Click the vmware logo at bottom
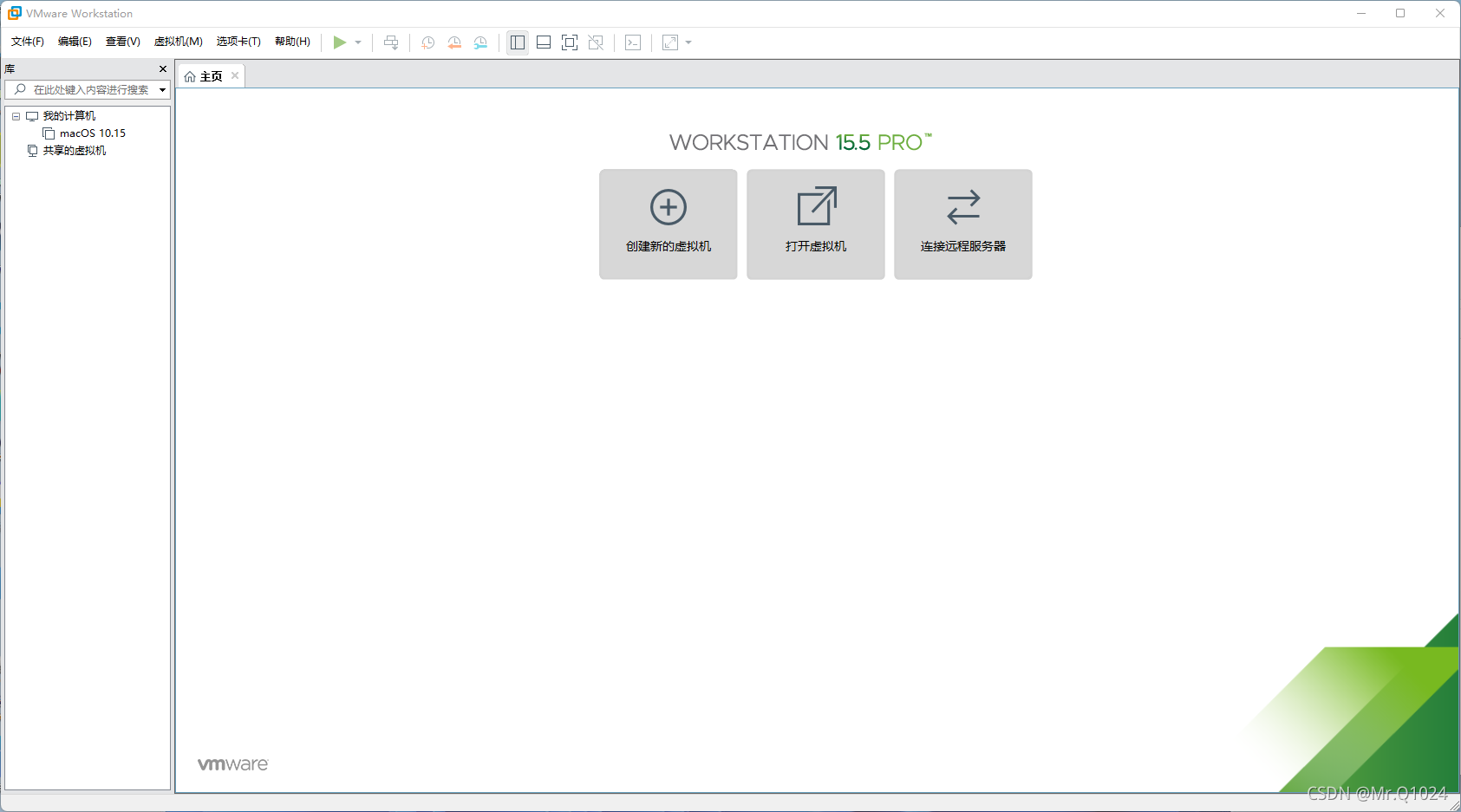The width and height of the screenshot is (1461, 812). 233,764
